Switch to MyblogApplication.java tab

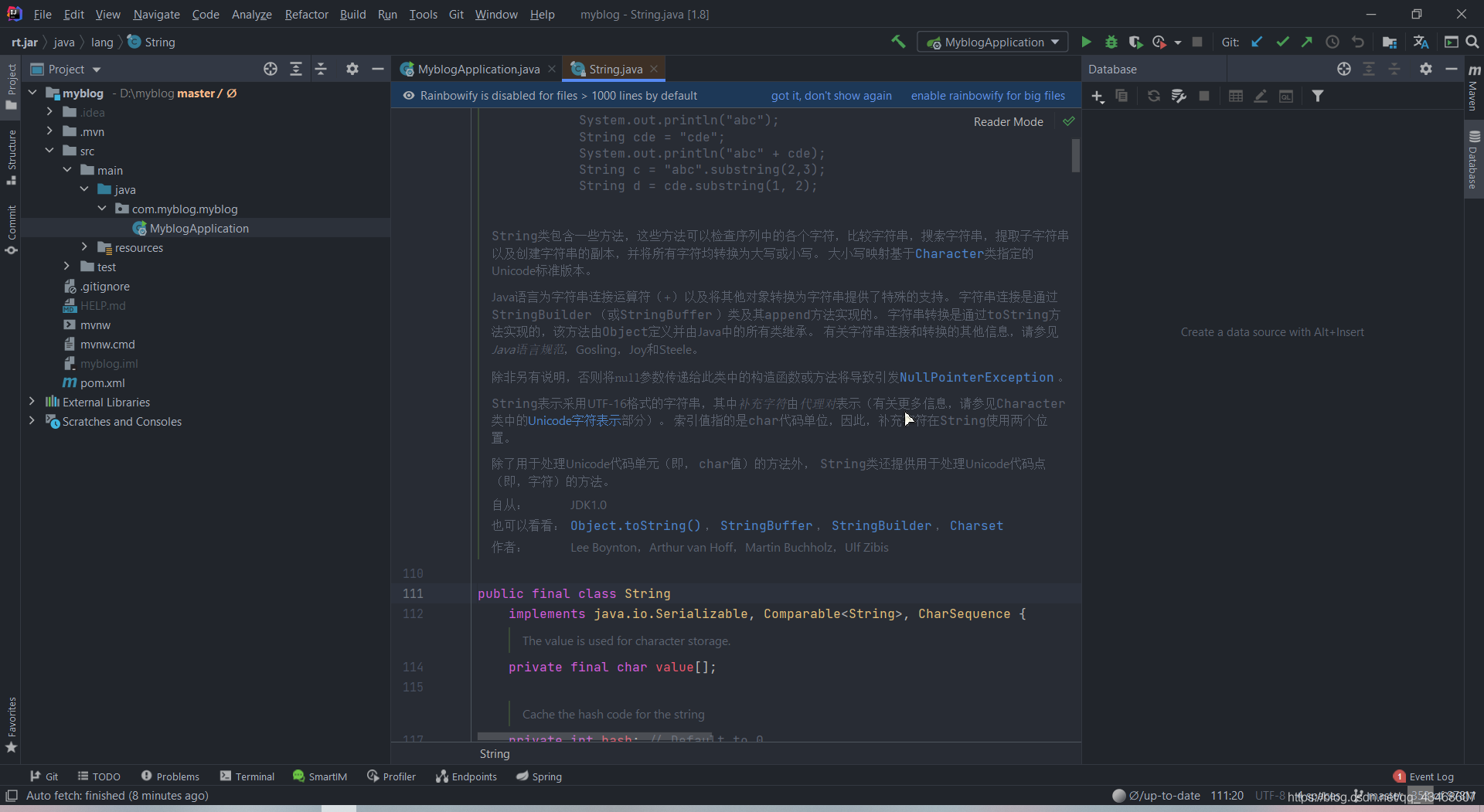coord(478,69)
